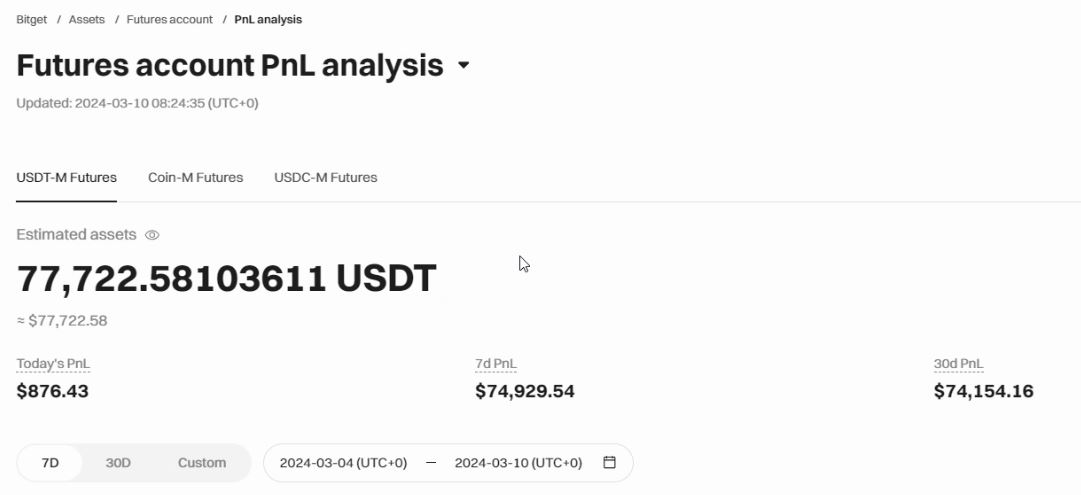The height and width of the screenshot is (495, 1081).
Task: Go to the Bitget breadcrumb link
Action: 32,19
